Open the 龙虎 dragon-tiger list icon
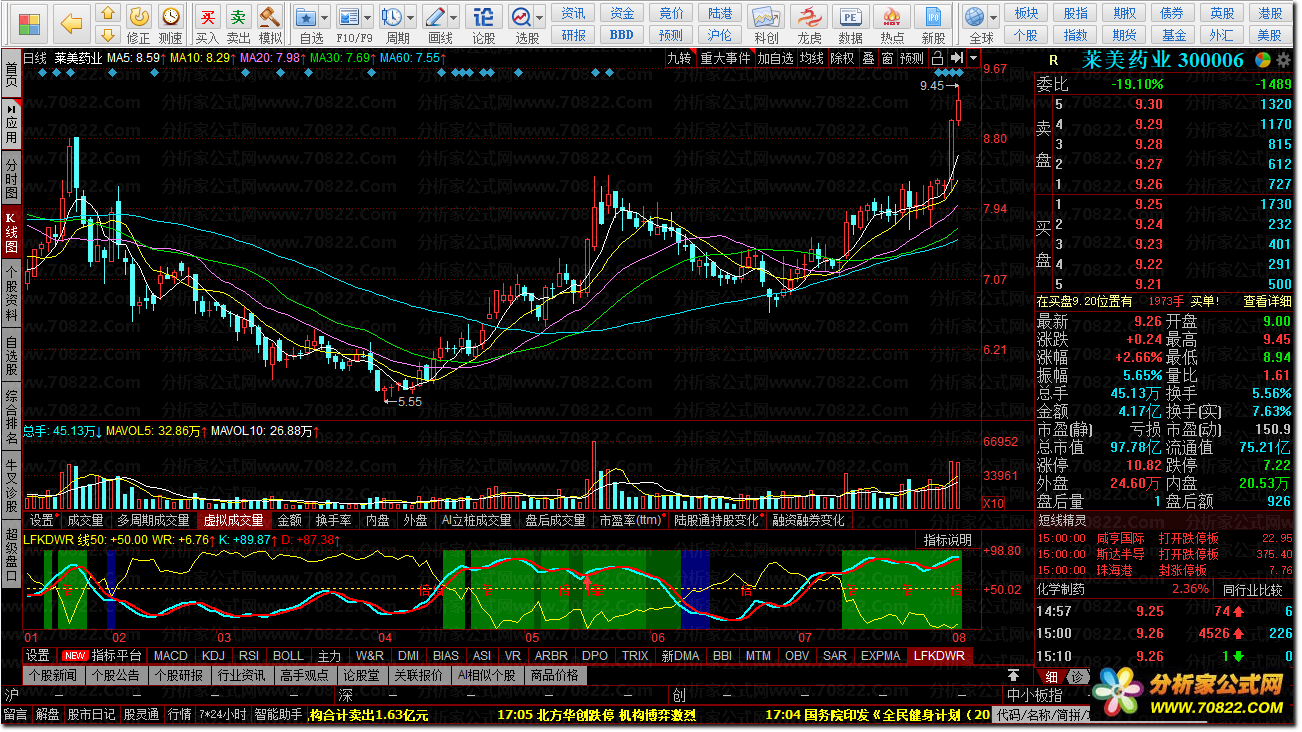1302x732 pixels. 810,17
